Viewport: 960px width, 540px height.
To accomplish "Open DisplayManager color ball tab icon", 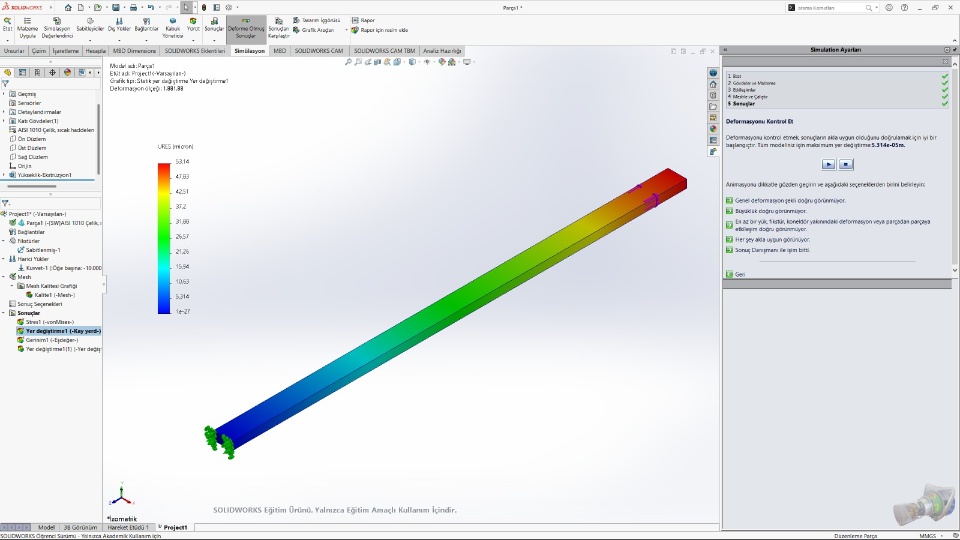I will 67,72.
